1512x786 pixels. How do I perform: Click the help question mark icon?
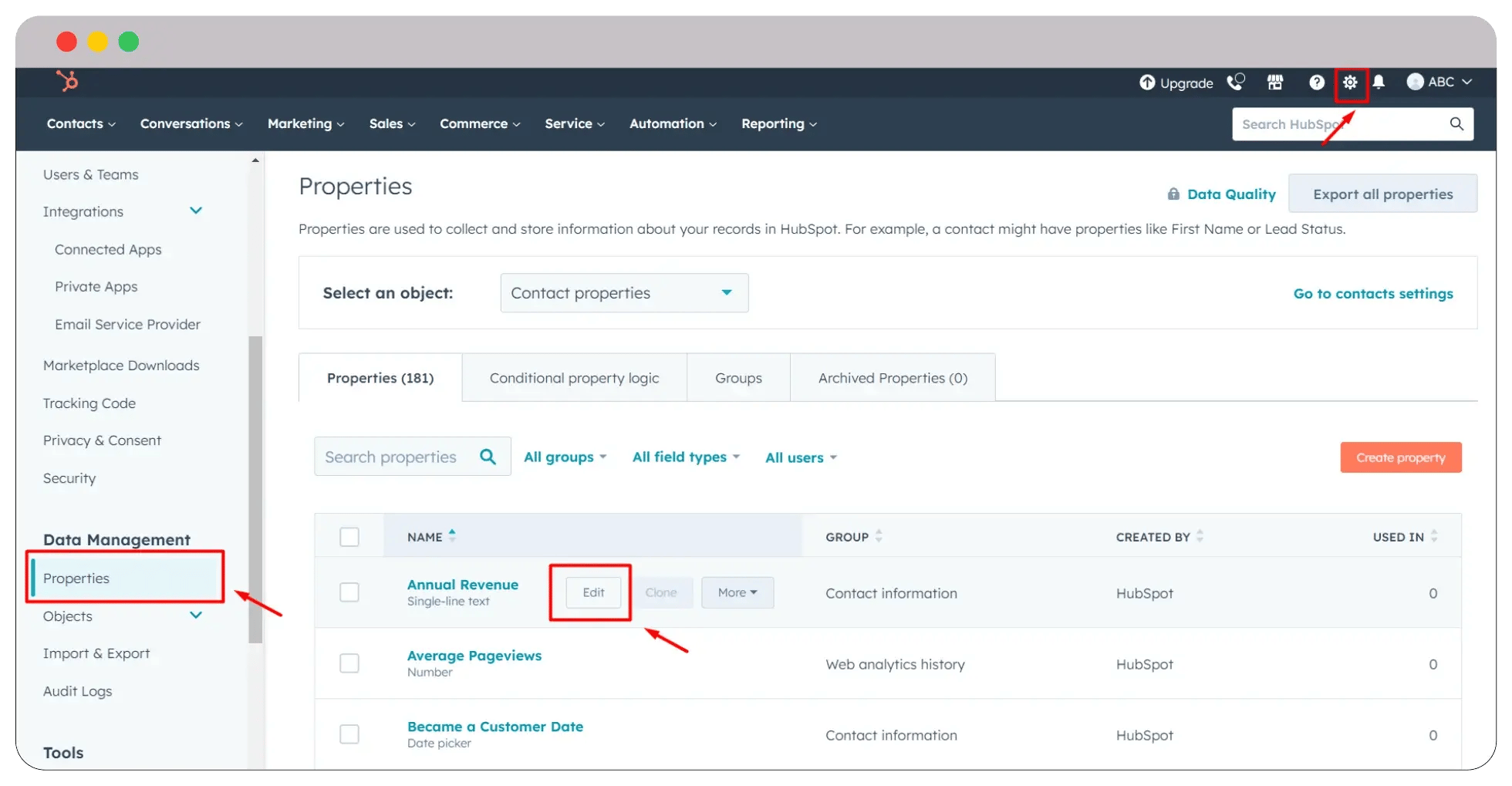(x=1317, y=83)
